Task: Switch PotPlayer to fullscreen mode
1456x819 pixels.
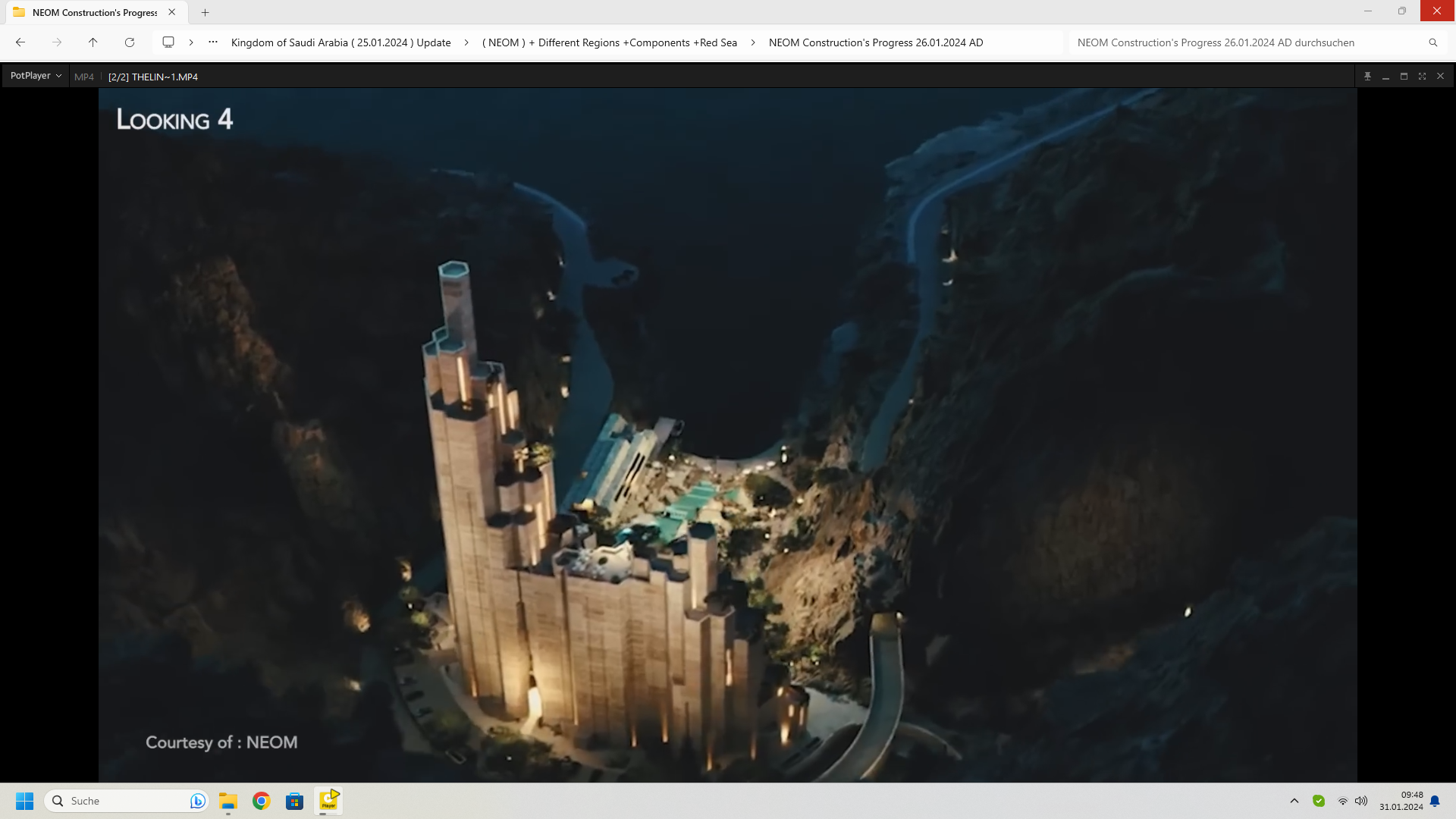Action: click(1422, 77)
